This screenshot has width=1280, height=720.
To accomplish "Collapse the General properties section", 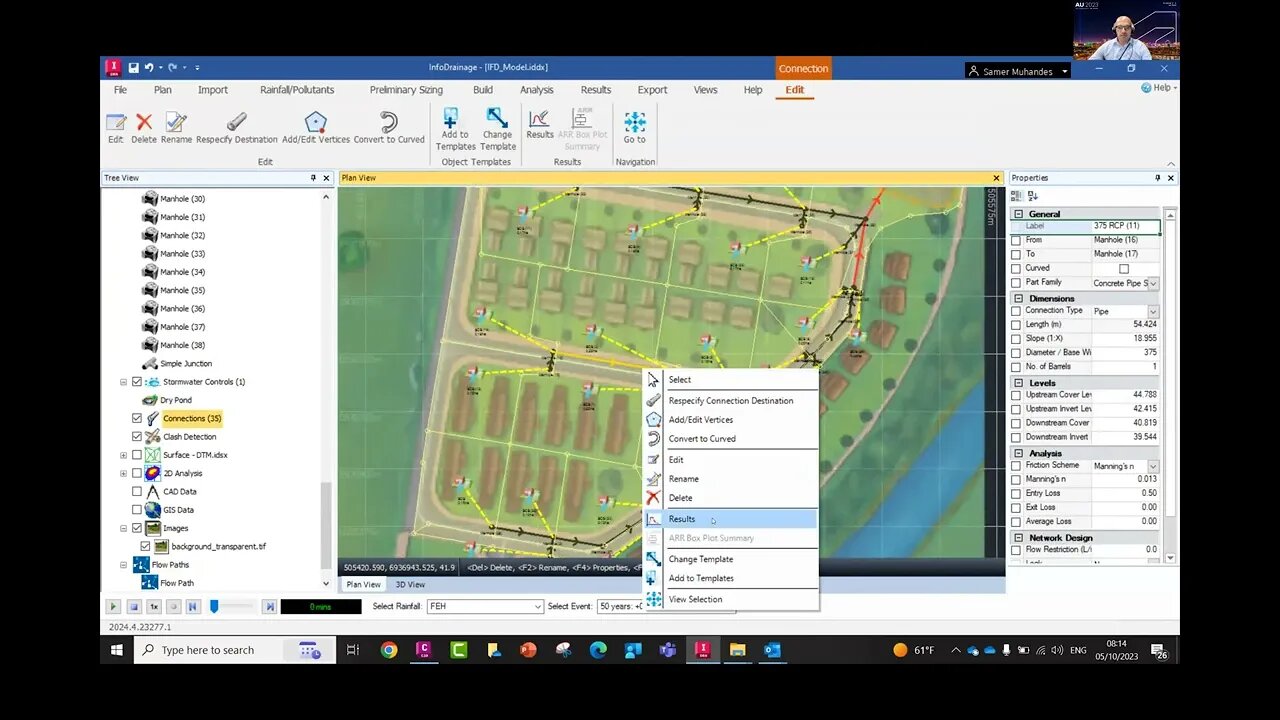I will (1018, 214).
